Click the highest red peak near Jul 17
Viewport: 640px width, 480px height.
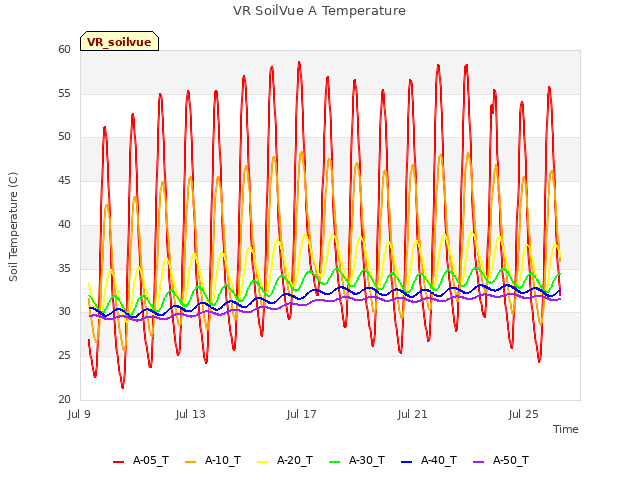click(x=299, y=63)
